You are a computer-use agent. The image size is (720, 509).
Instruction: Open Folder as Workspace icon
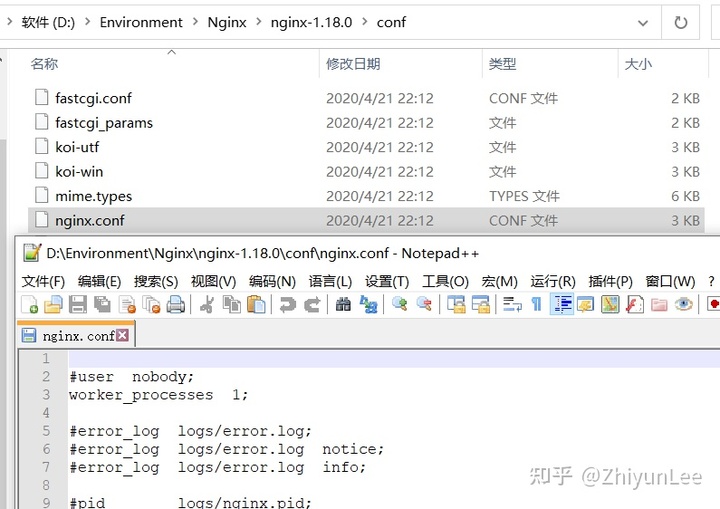pos(659,305)
